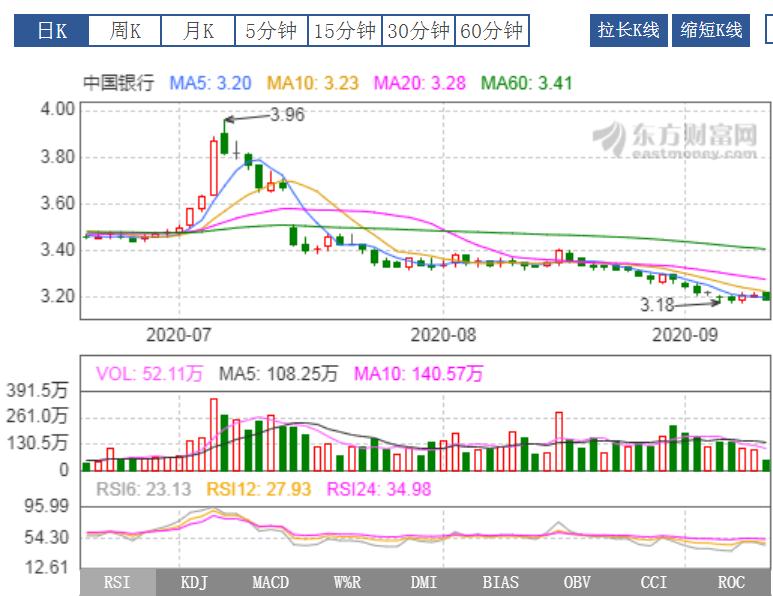Select the DMI indicator tab

coord(424,582)
